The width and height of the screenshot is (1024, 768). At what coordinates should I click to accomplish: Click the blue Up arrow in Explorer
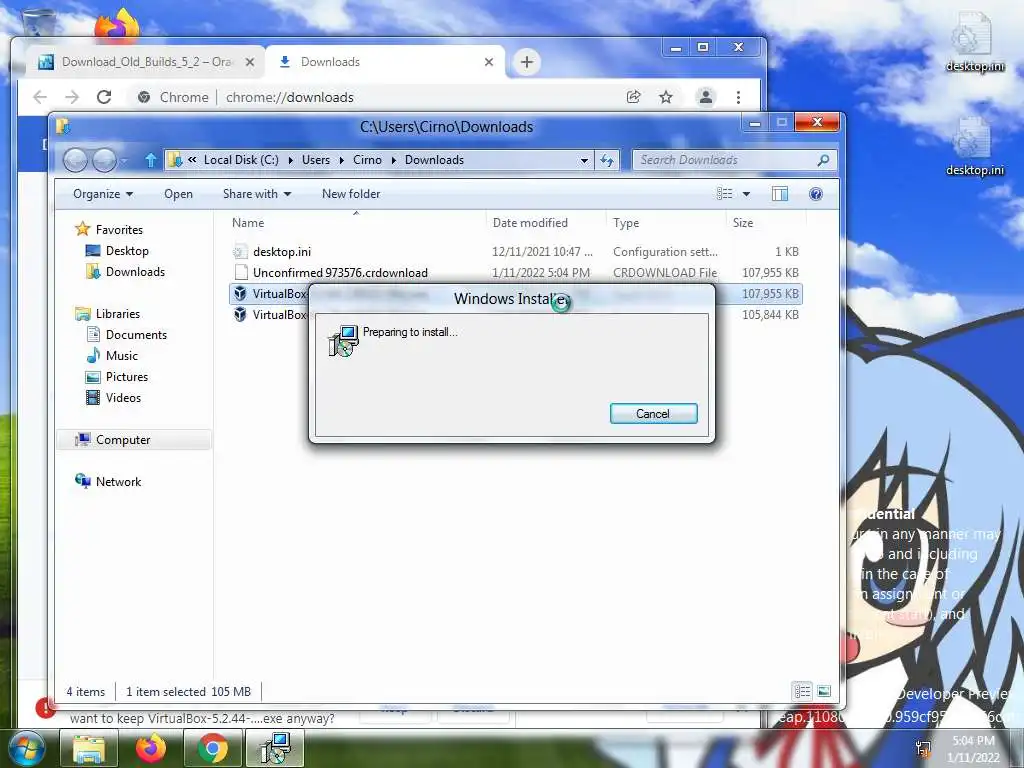click(151, 160)
